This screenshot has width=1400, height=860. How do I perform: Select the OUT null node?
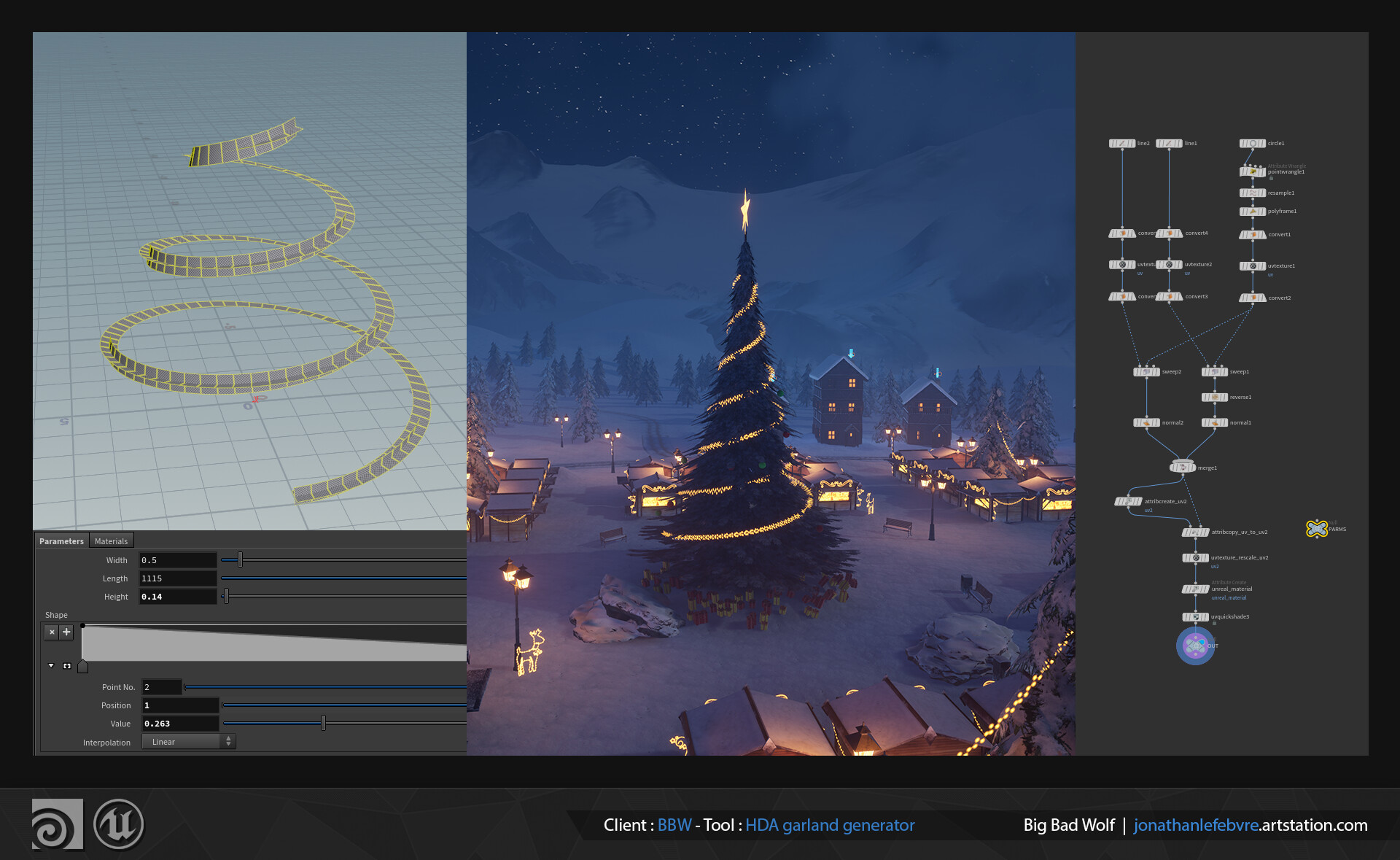tap(1195, 646)
